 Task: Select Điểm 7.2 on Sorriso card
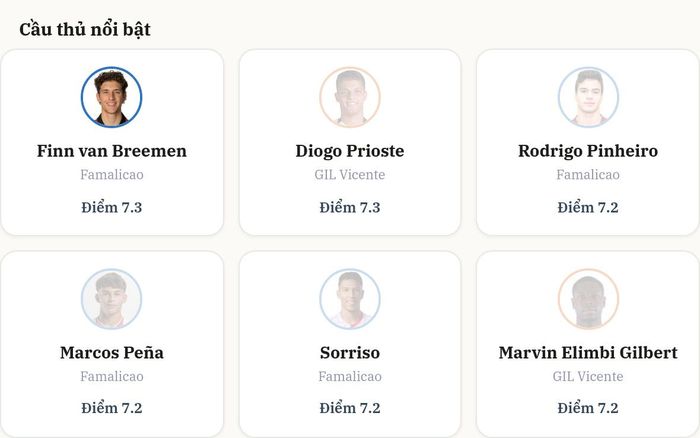350,408
